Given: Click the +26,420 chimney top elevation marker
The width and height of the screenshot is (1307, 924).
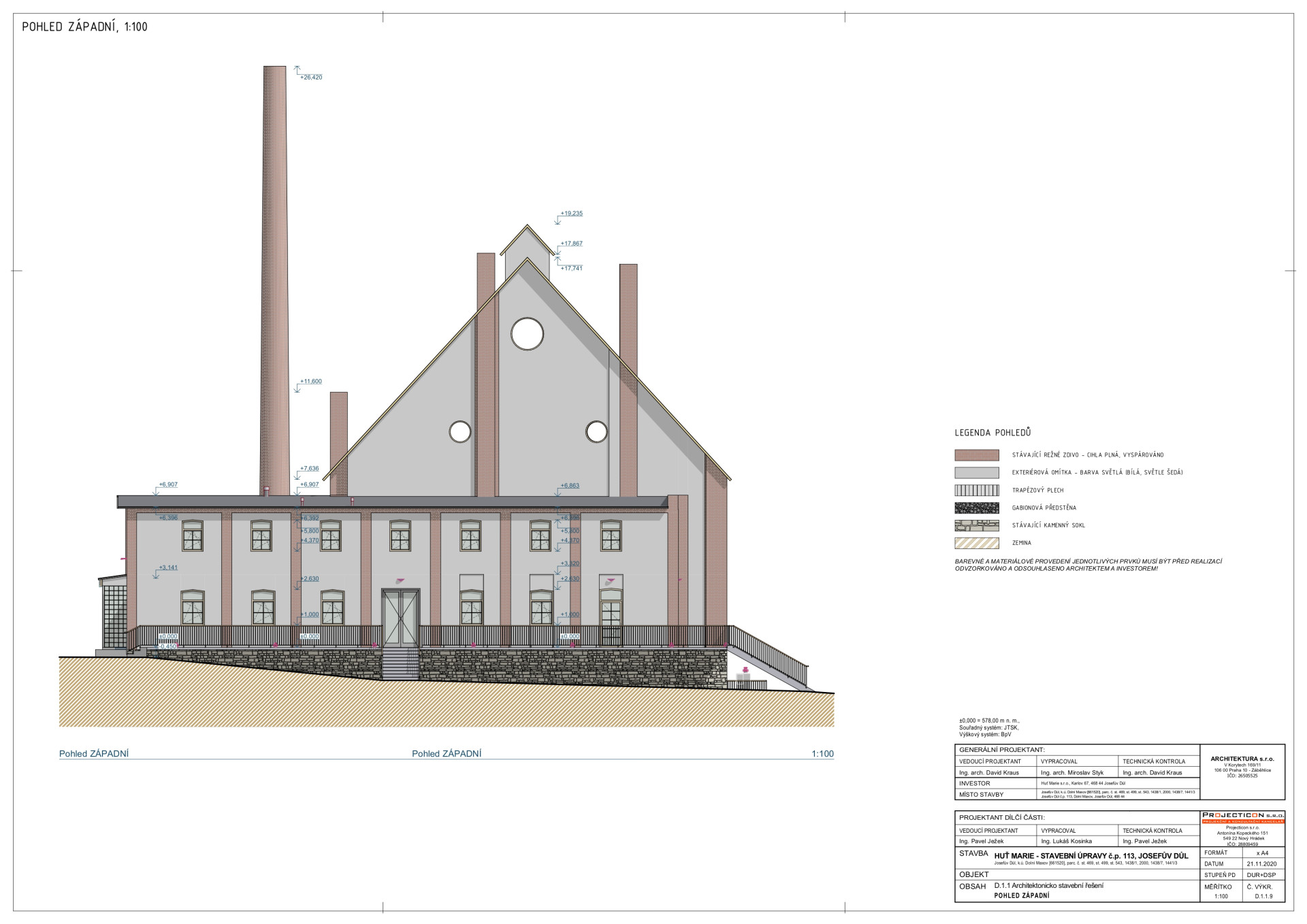Looking at the screenshot, I should tap(310, 78).
